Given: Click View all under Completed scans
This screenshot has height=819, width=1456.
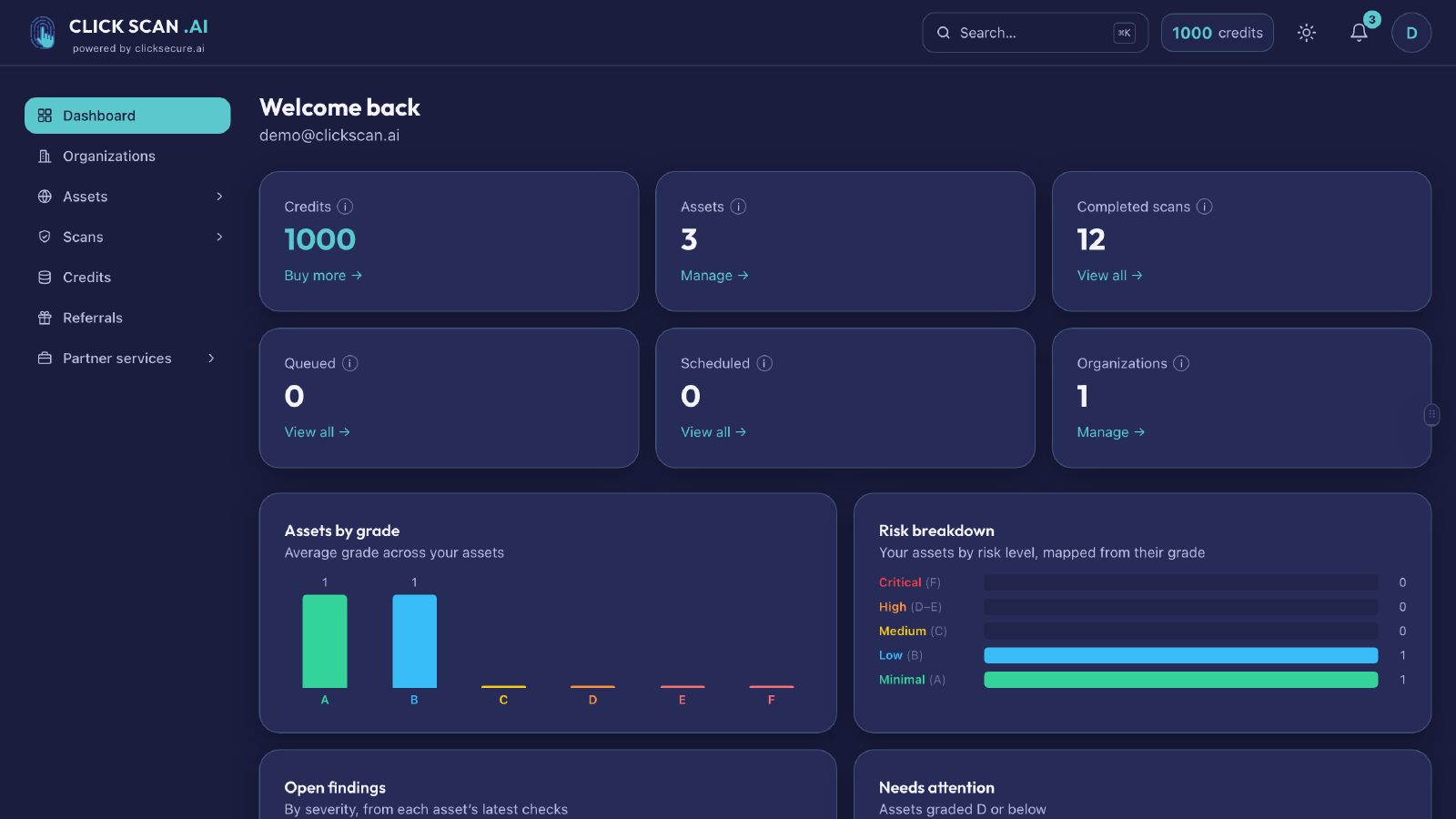Looking at the screenshot, I should pos(1109,276).
